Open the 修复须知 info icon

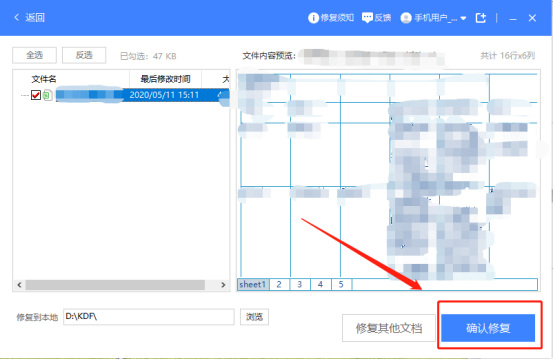coord(313,18)
